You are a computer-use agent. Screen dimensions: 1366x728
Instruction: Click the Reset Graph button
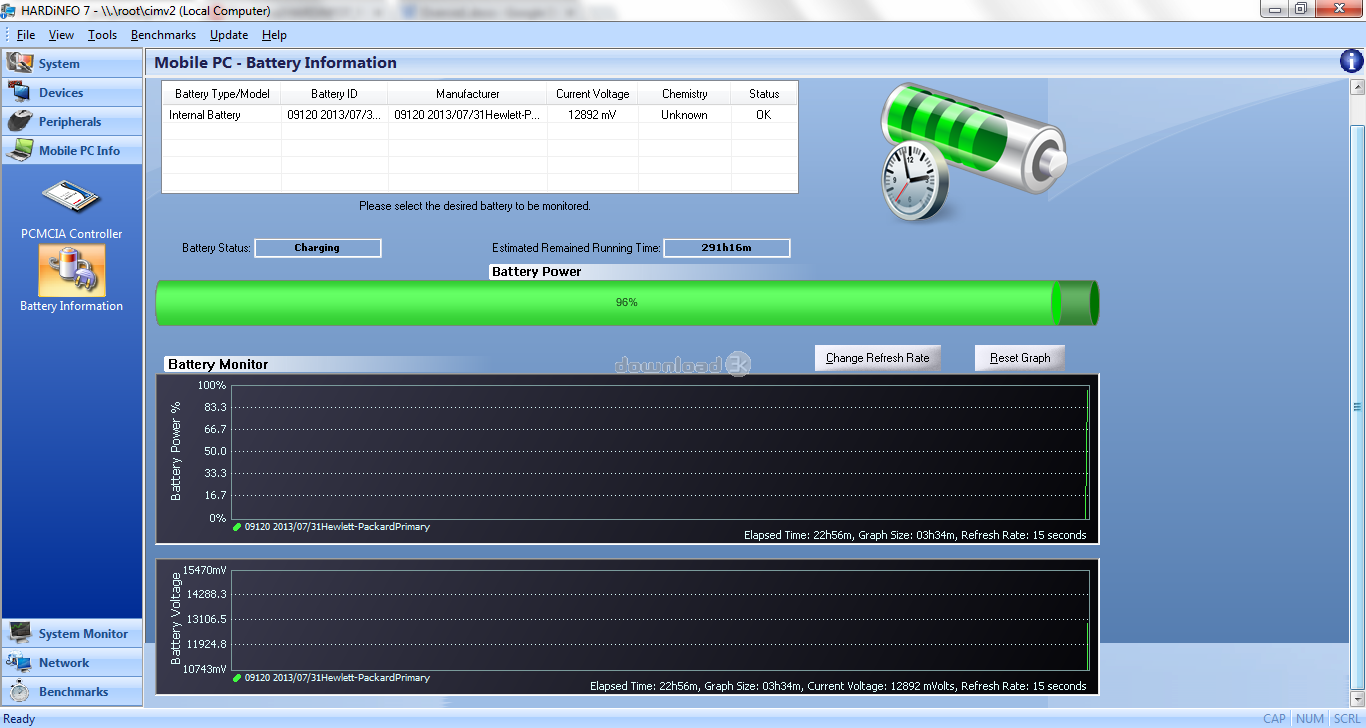click(x=1020, y=358)
